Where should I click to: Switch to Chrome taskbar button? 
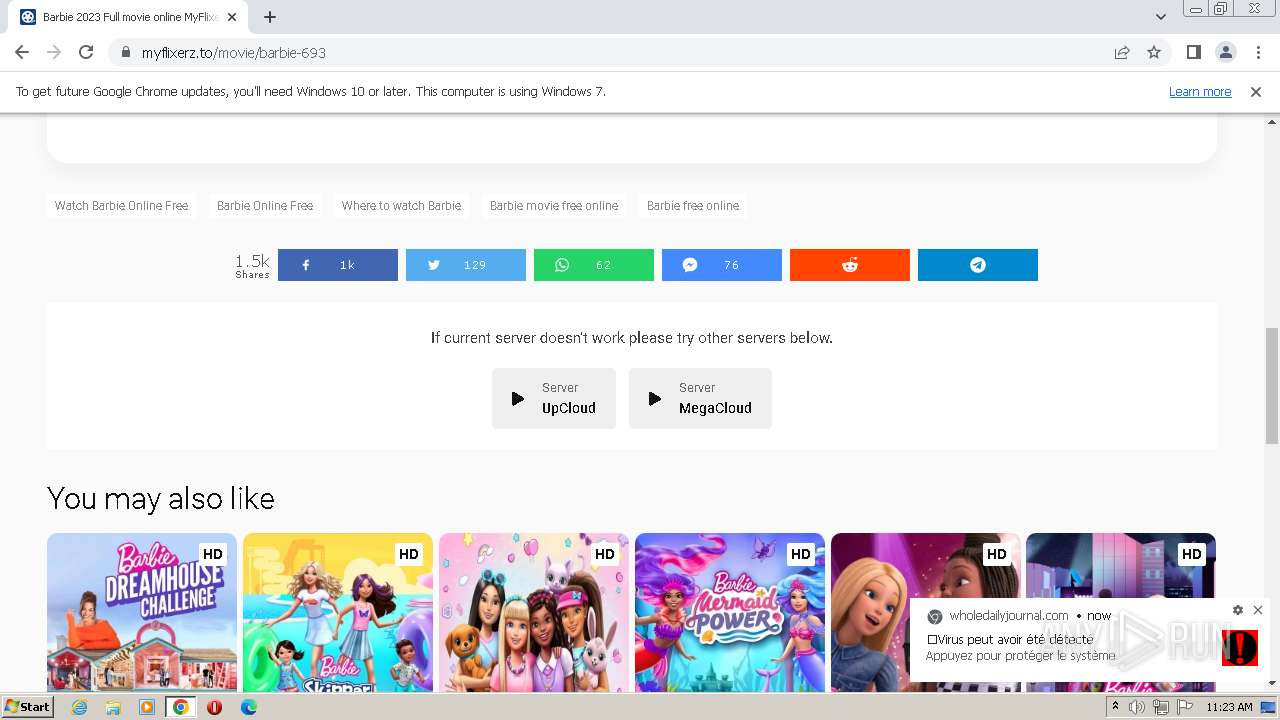180,707
